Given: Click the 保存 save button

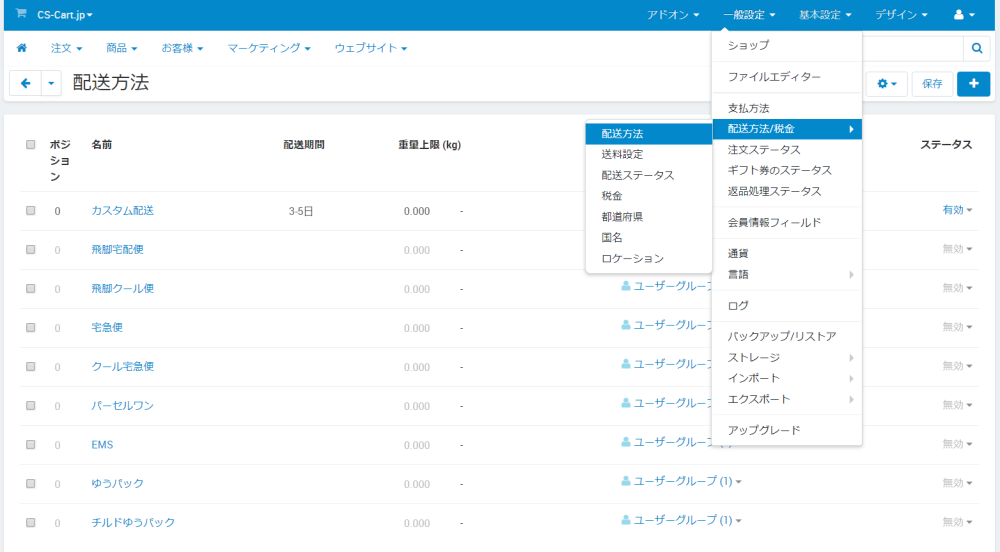Looking at the screenshot, I should tap(932, 84).
